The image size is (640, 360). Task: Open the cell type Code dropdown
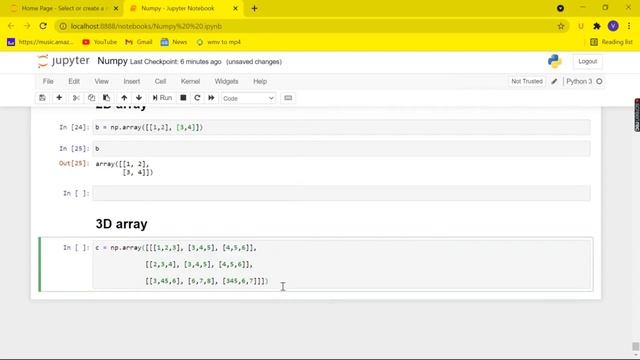[x=248, y=98]
